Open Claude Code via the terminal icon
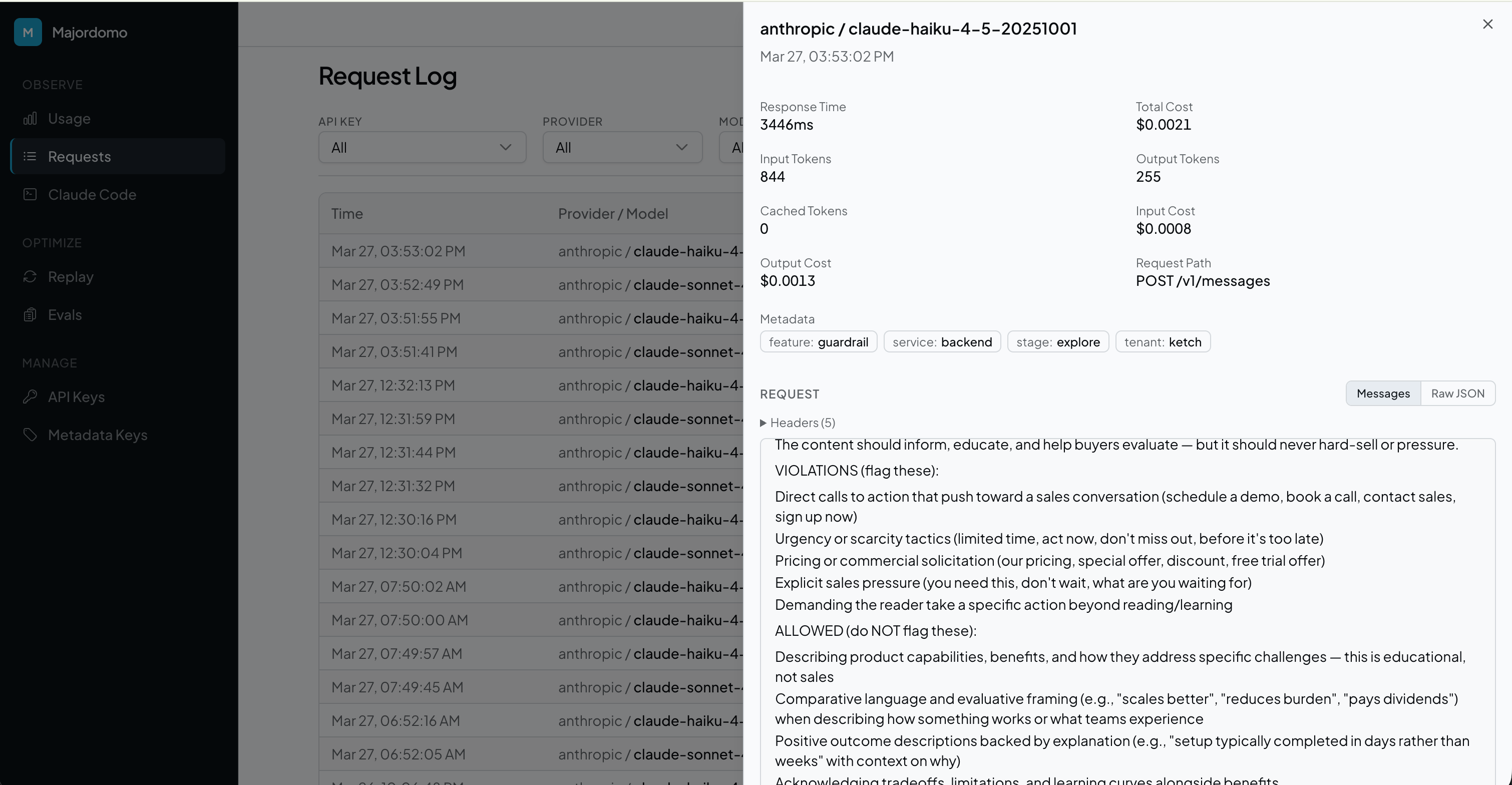This screenshot has height=785, width=1512. (30, 194)
